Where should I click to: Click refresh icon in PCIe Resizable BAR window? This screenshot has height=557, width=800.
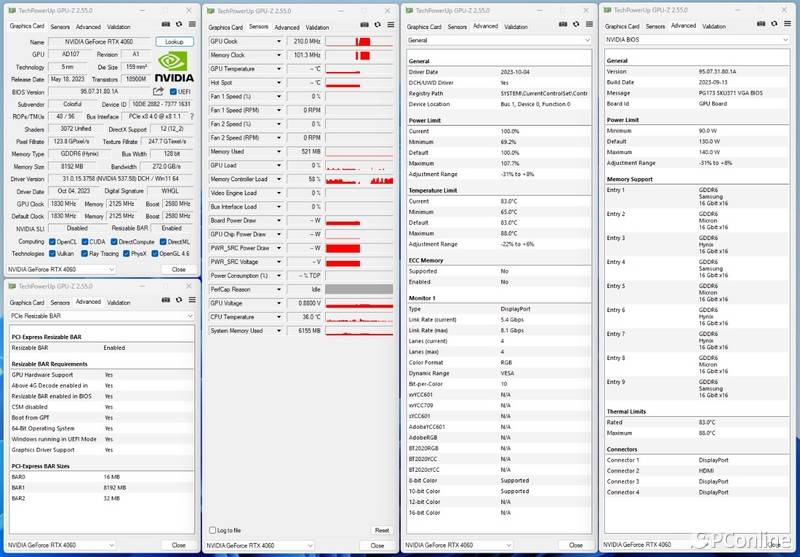179,300
